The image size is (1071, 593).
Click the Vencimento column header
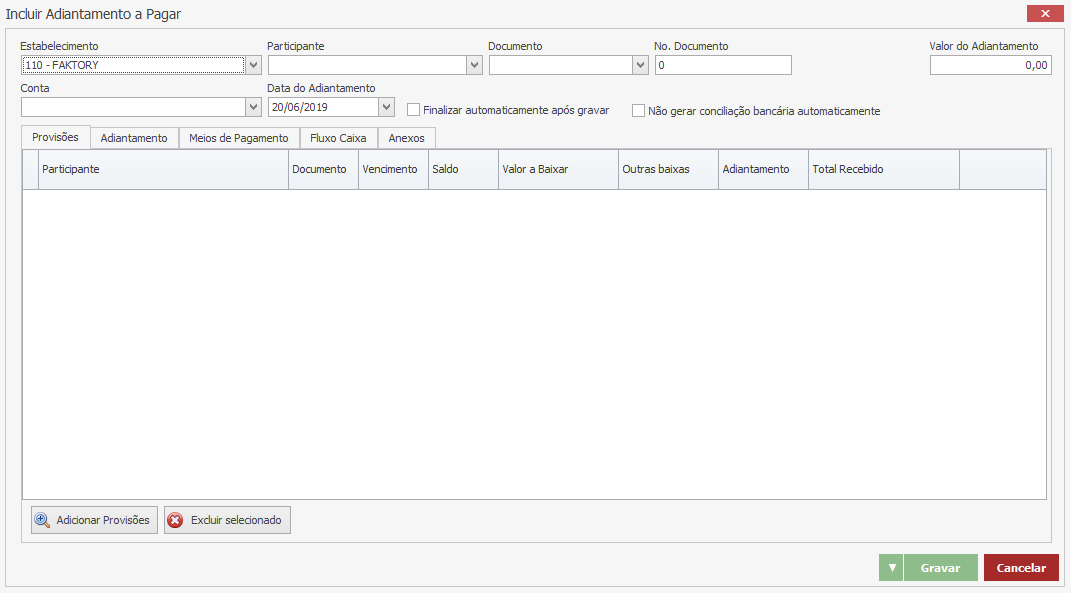click(392, 170)
